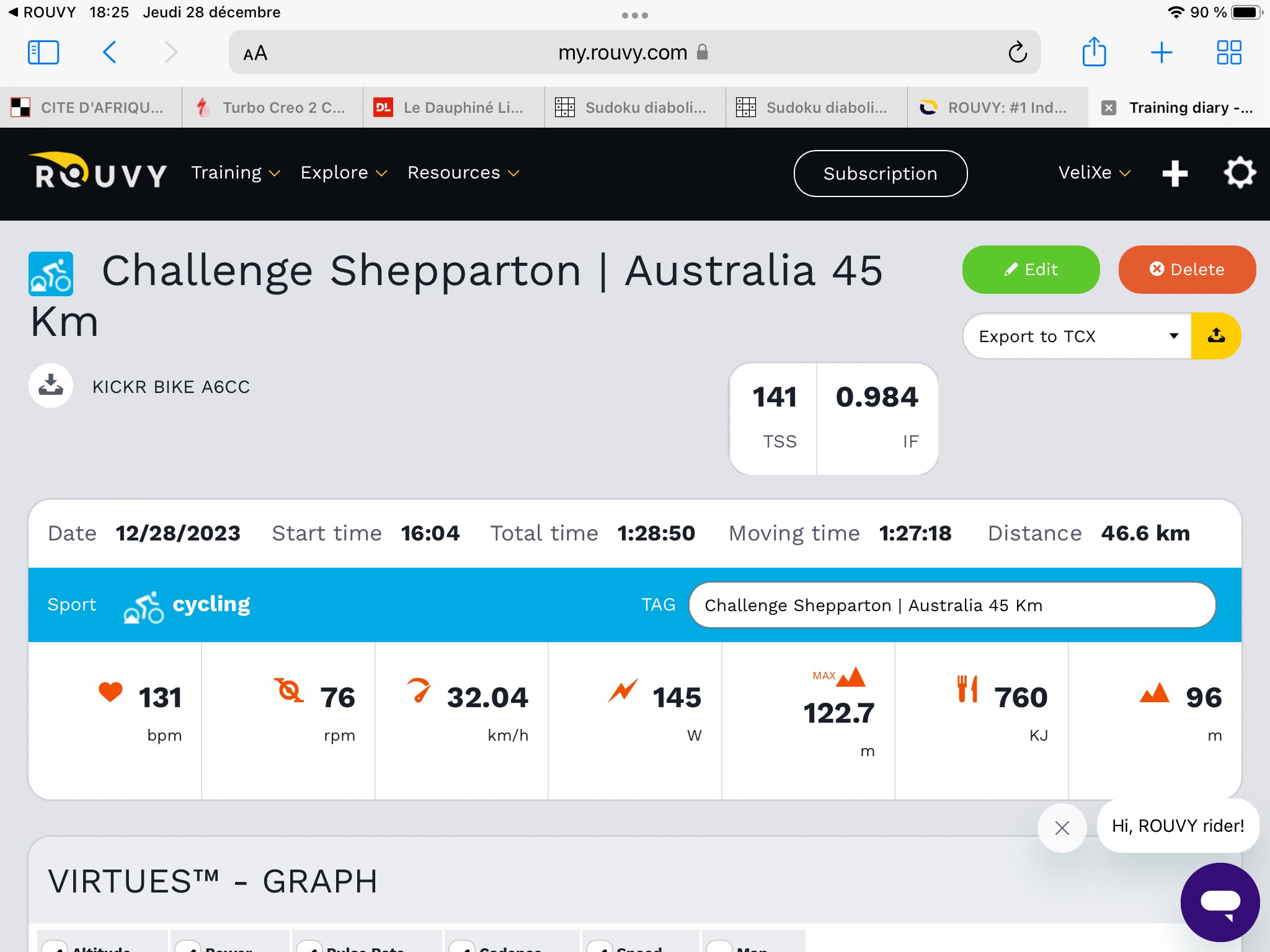The height and width of the screenshot is (952, 1270).
Task: Click the my.rouvy.com address bar
Action: pos(634,53)
